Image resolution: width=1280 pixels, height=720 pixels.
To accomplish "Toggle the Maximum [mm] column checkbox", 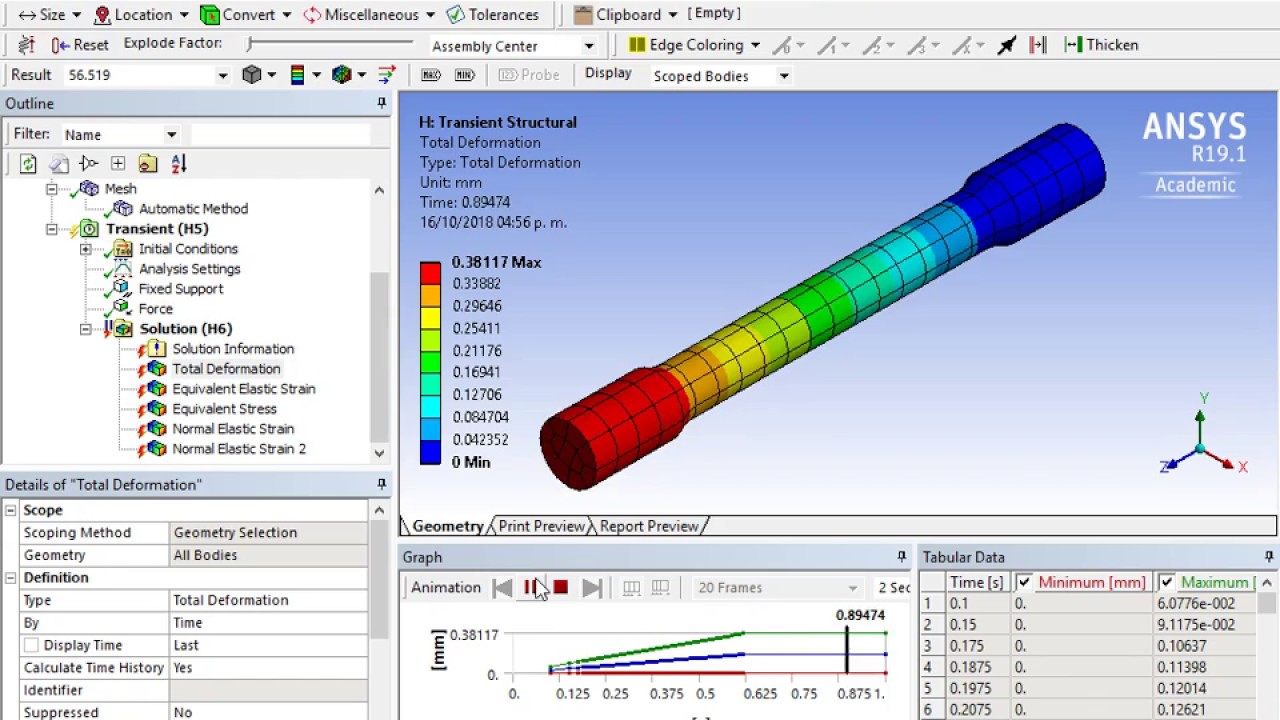I will tap(1166, 582).
